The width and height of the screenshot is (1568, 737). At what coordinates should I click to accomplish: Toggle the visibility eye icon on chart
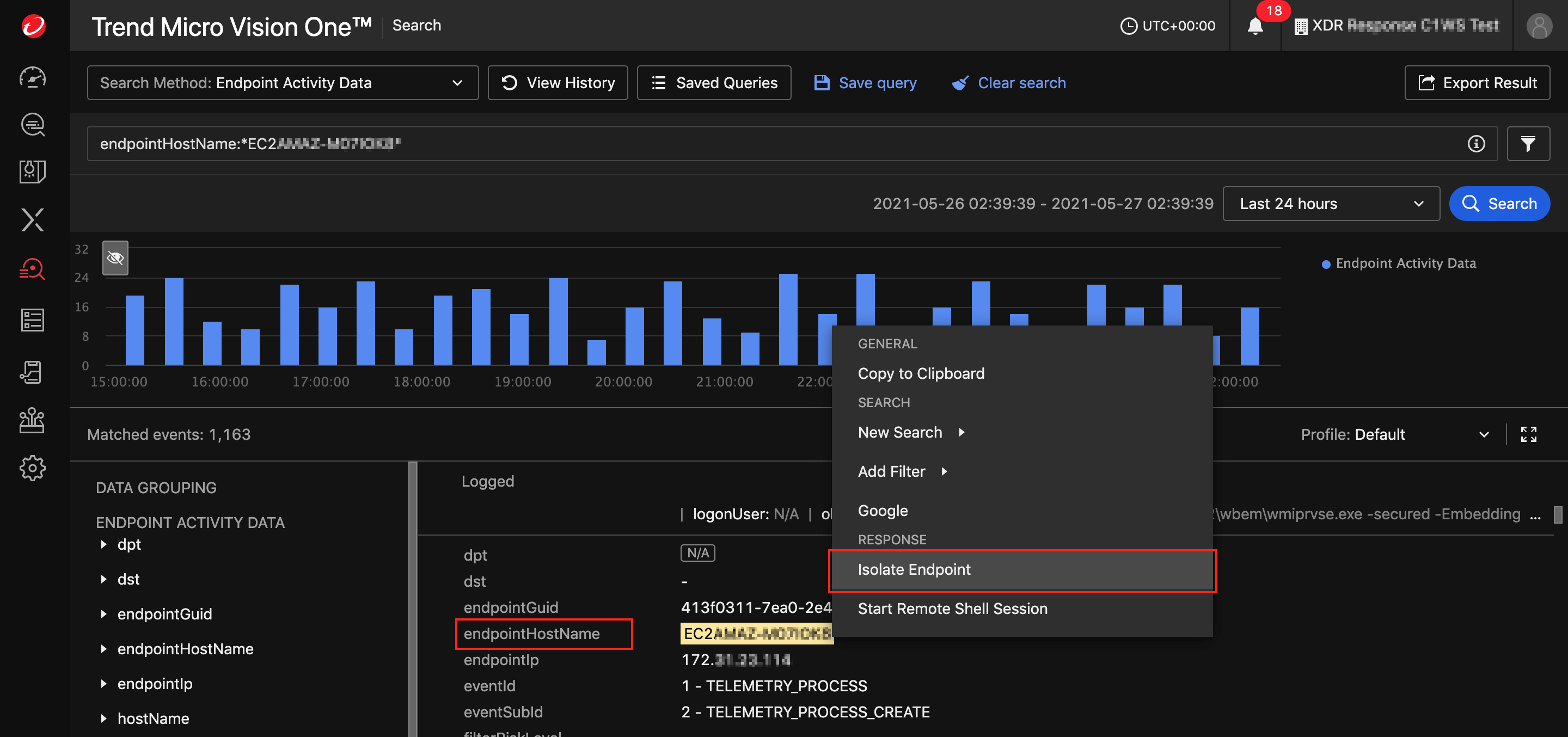115,258
